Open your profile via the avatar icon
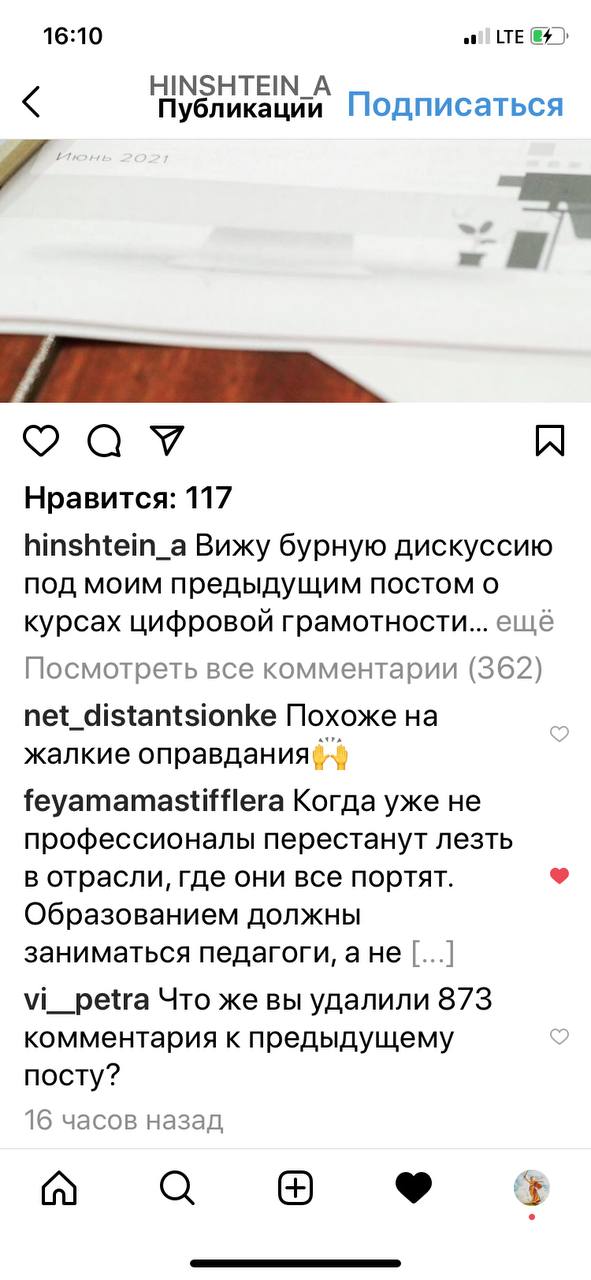The height and width of the screenshot is (1280, 591). click(531, 1188)
